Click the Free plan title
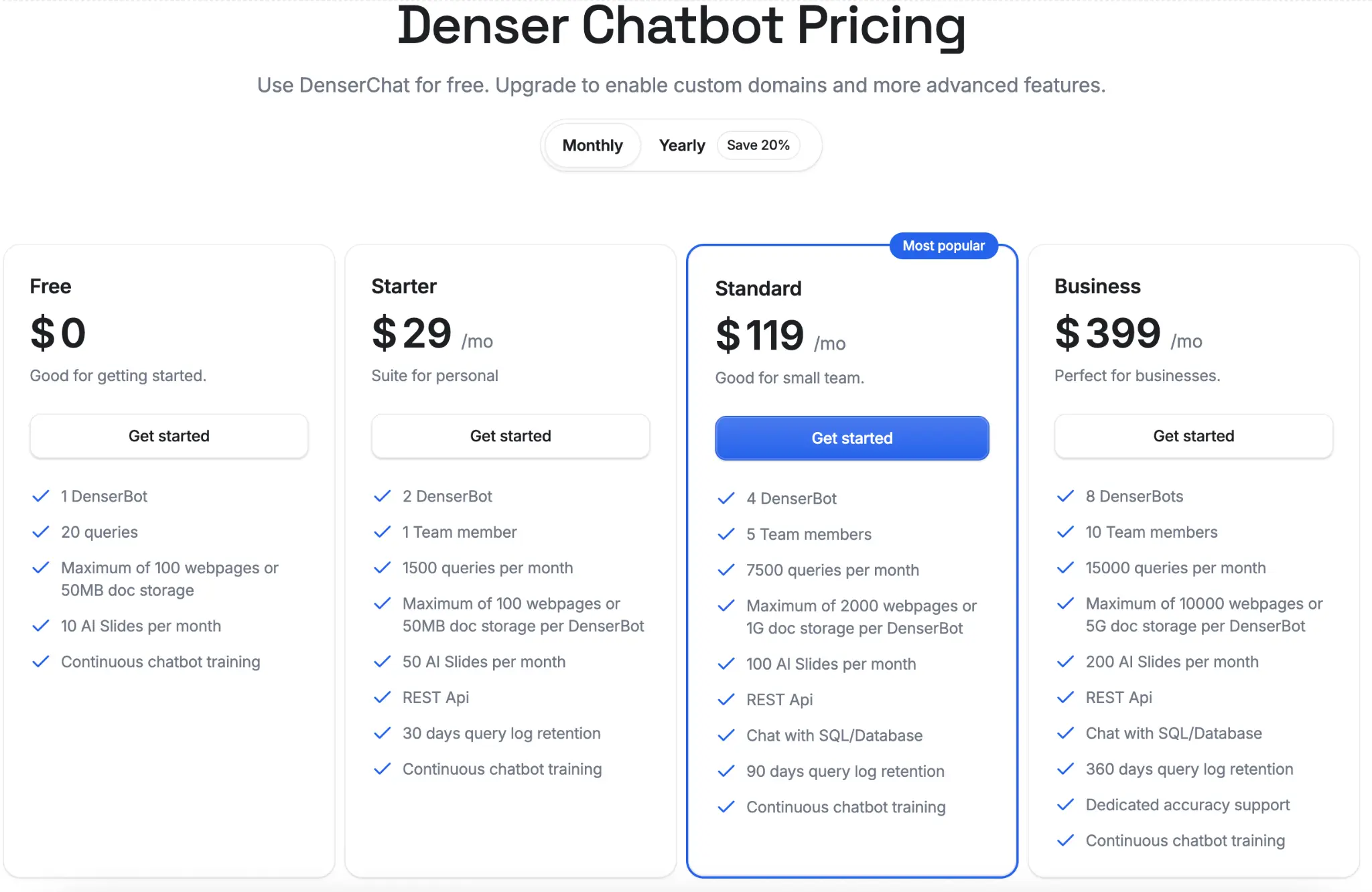The image size is (1372, 892). [50, 286]
